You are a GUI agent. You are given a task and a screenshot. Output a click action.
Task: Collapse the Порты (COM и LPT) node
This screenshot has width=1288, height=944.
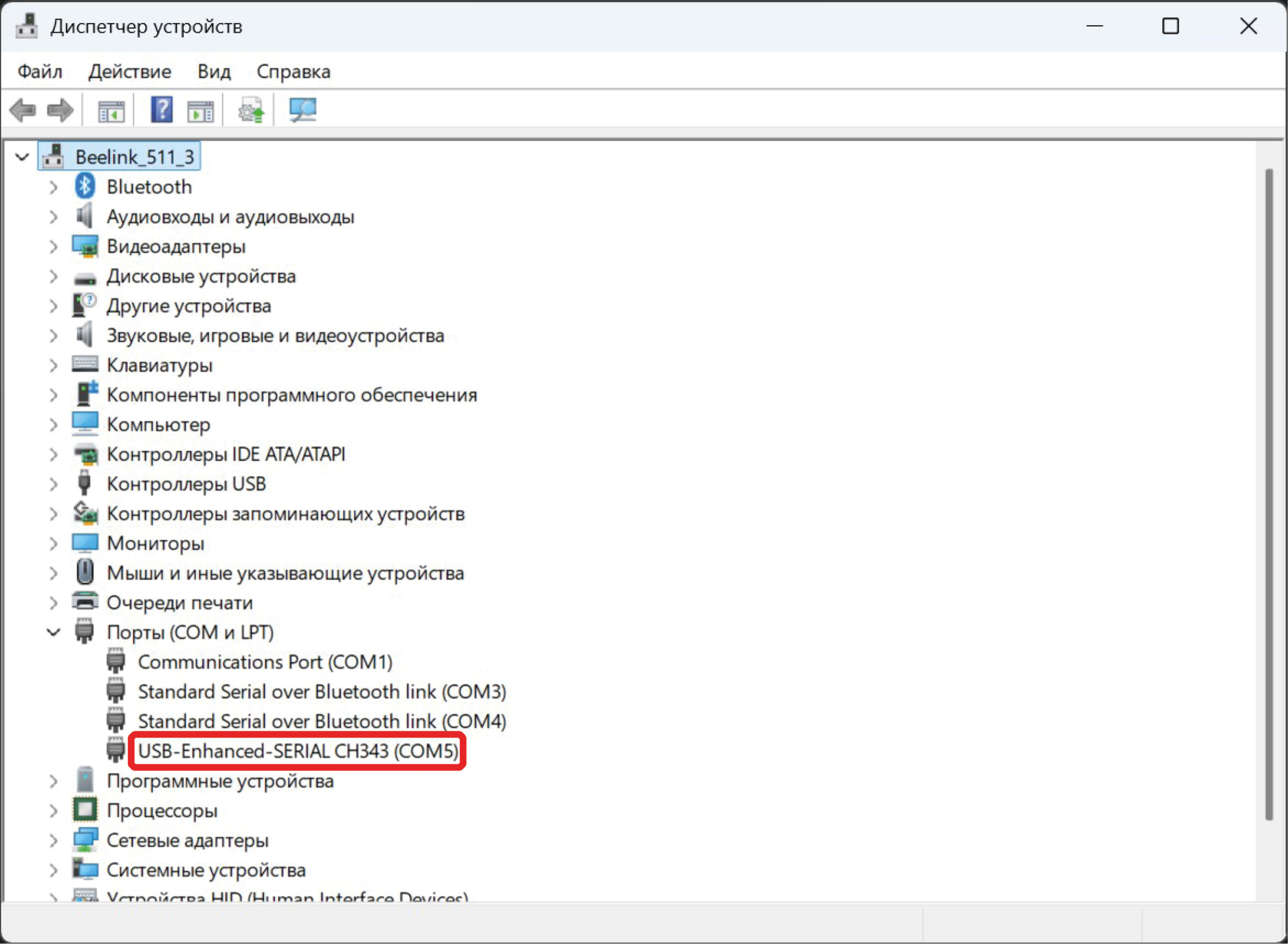[x=54, y=633]
